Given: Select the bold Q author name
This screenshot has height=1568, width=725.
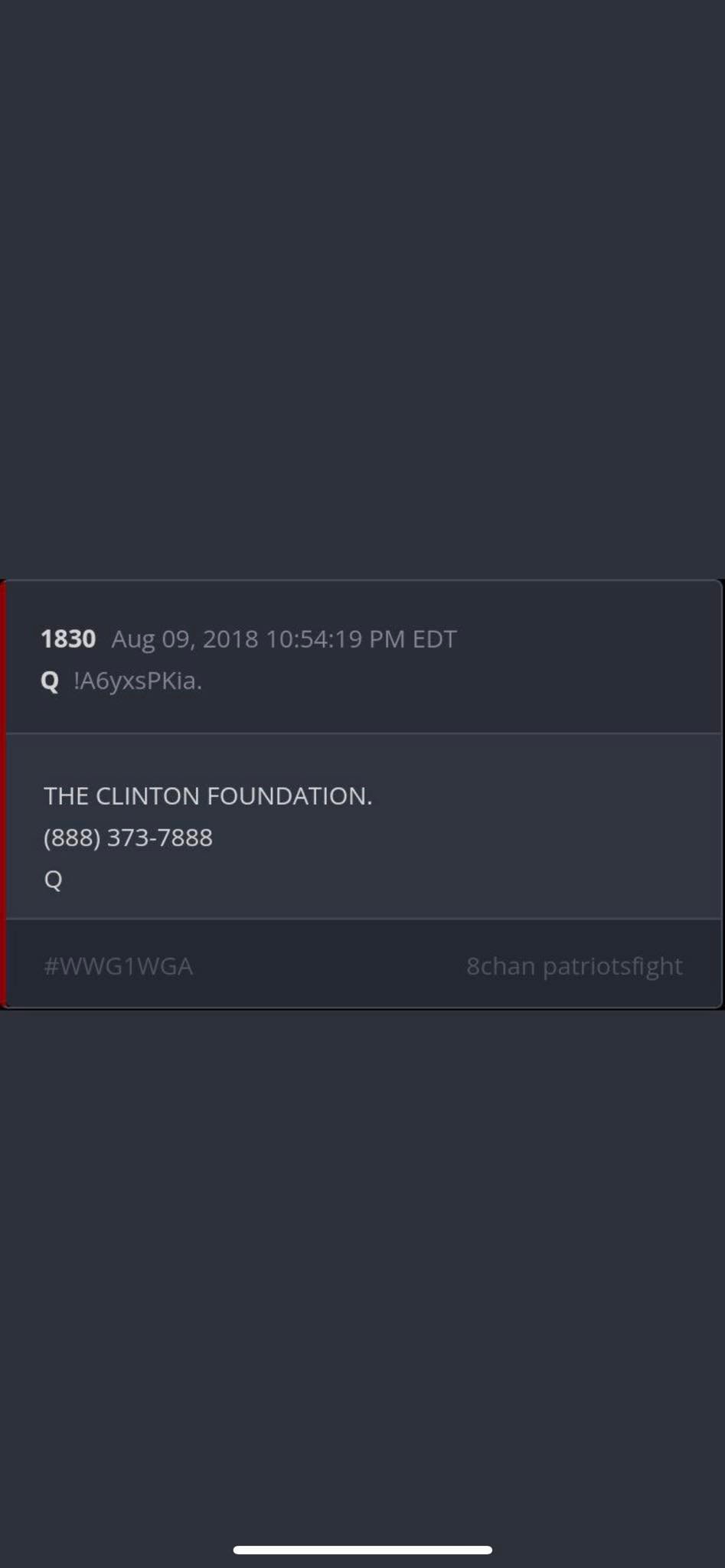Looking at the screenshot, I should tap(50, 681).
